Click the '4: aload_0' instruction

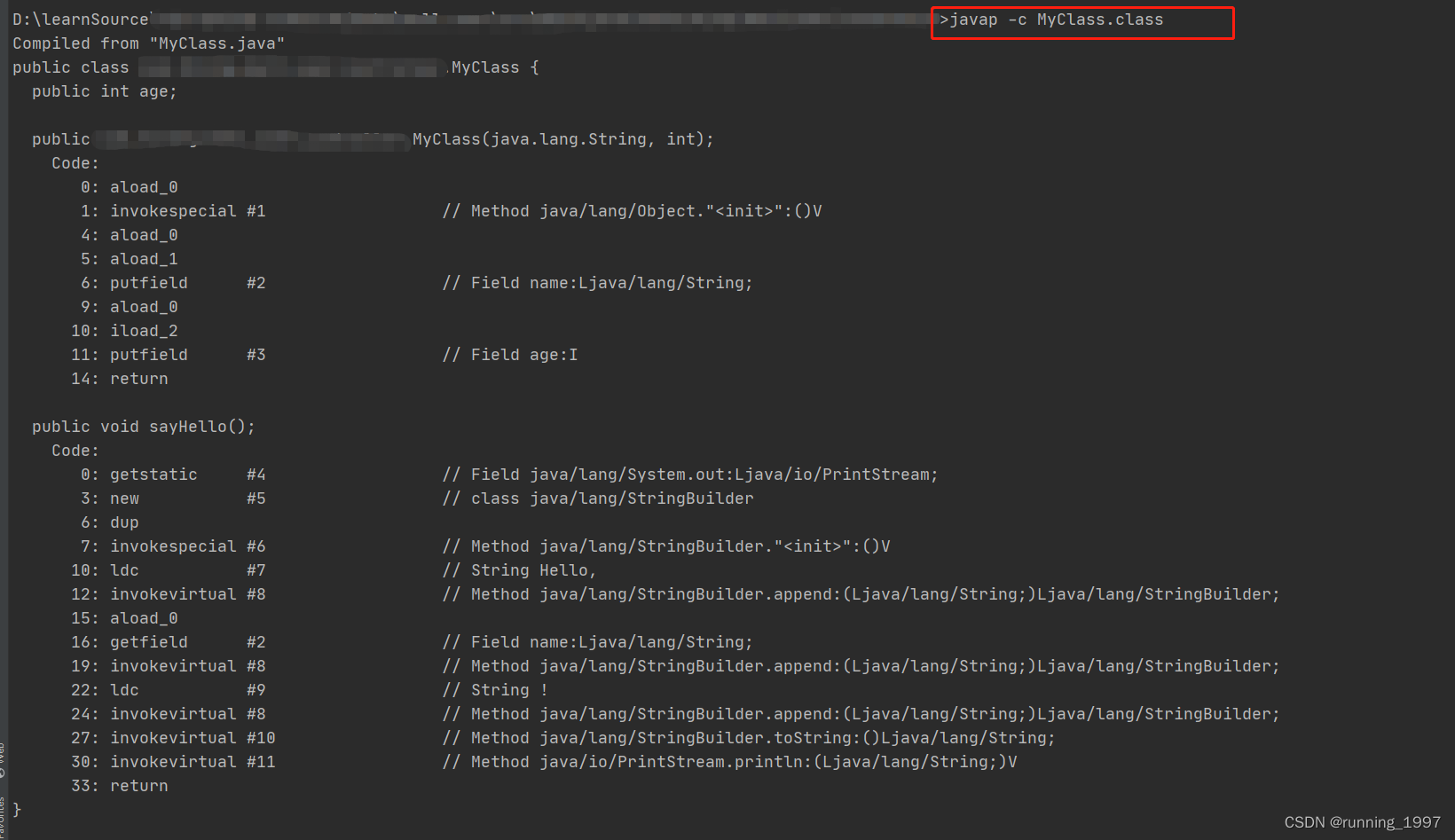130,235
